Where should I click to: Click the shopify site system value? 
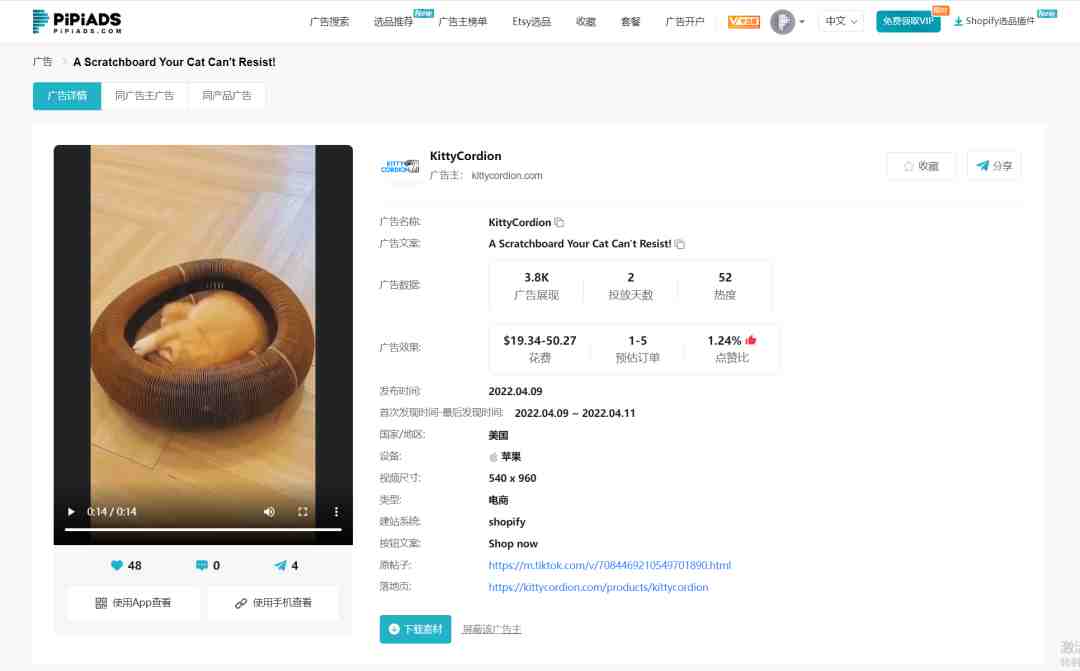pos(507,522)
